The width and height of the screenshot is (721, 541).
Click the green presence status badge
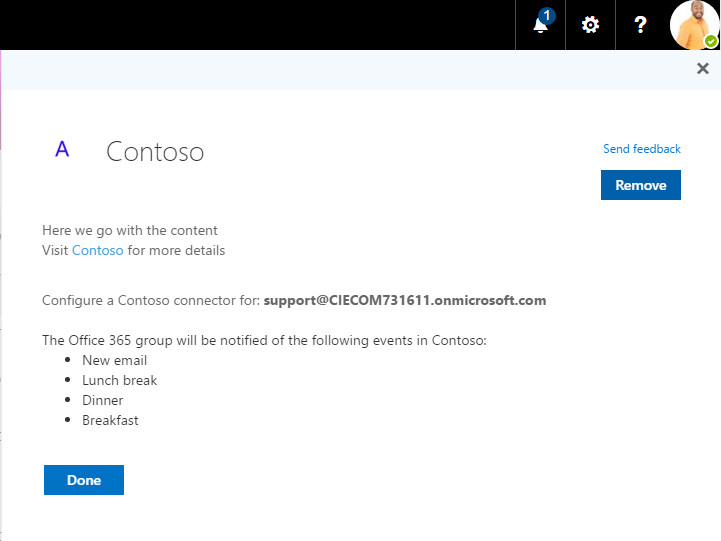click(710, 41)
